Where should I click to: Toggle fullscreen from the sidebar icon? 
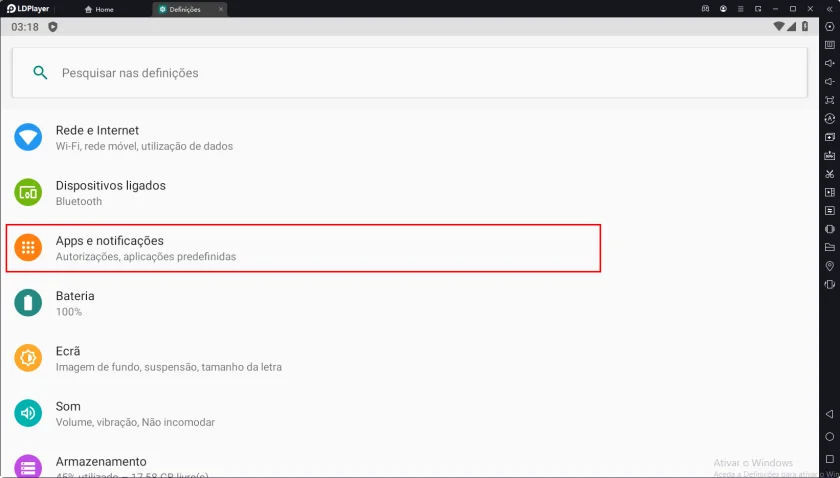tap(830, 100)
